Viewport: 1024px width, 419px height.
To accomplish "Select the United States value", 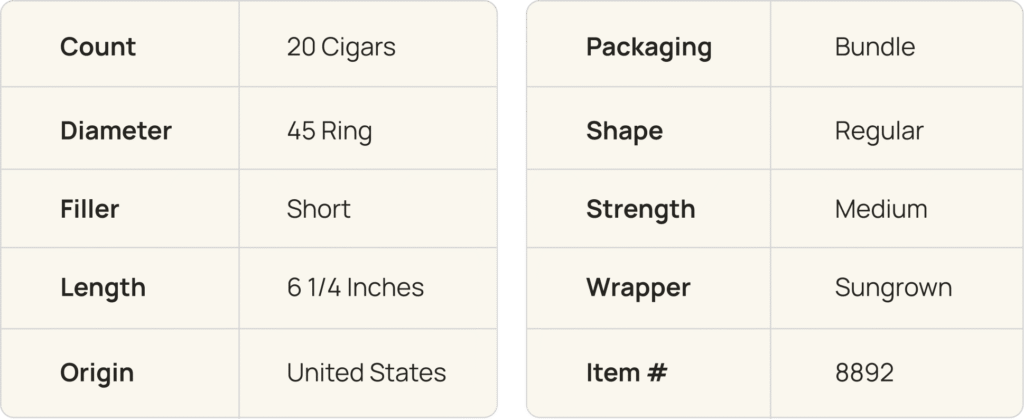I will click(x=366, y=373).
